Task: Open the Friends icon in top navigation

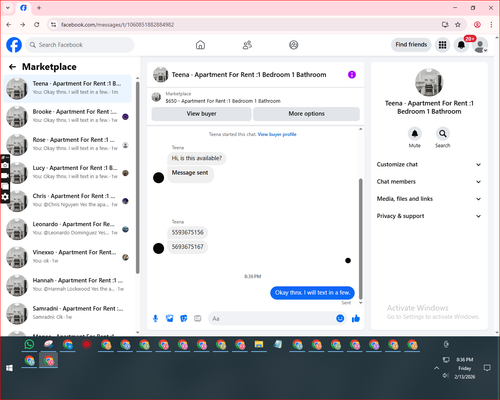Action: [x=247, y=45]
